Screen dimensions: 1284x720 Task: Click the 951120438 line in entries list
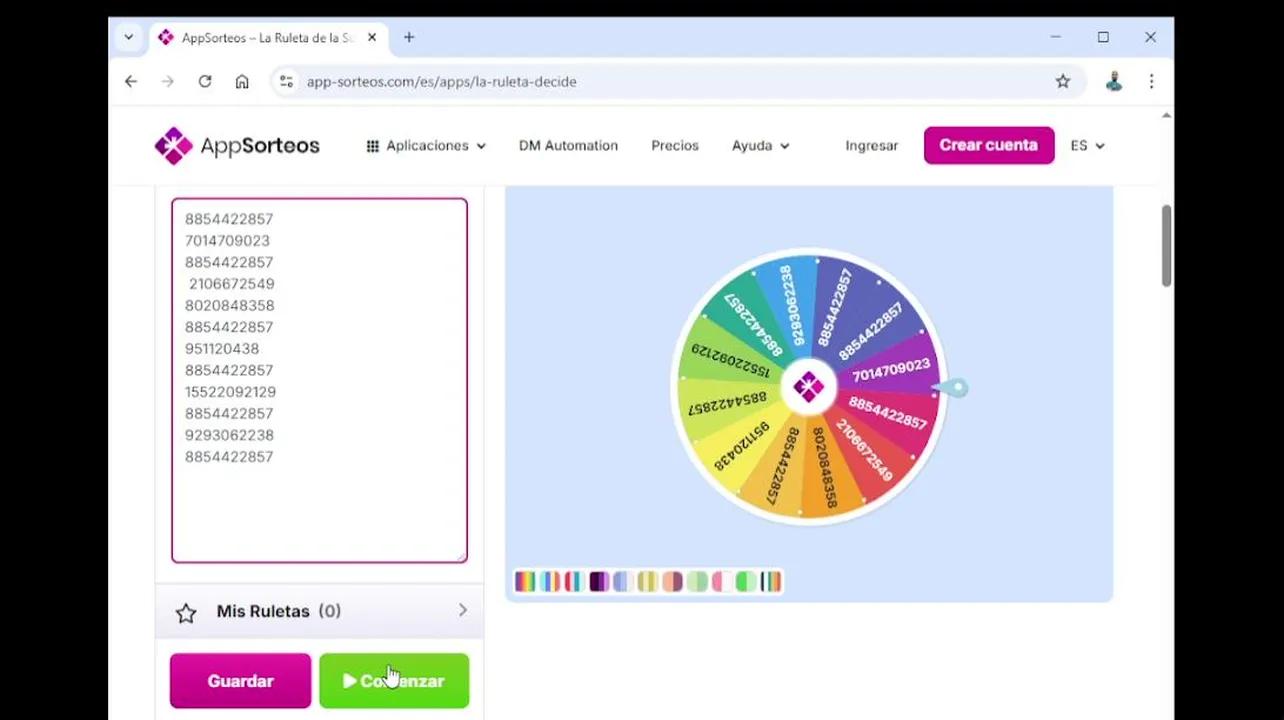pyautogui.click(x=222, y=349)
